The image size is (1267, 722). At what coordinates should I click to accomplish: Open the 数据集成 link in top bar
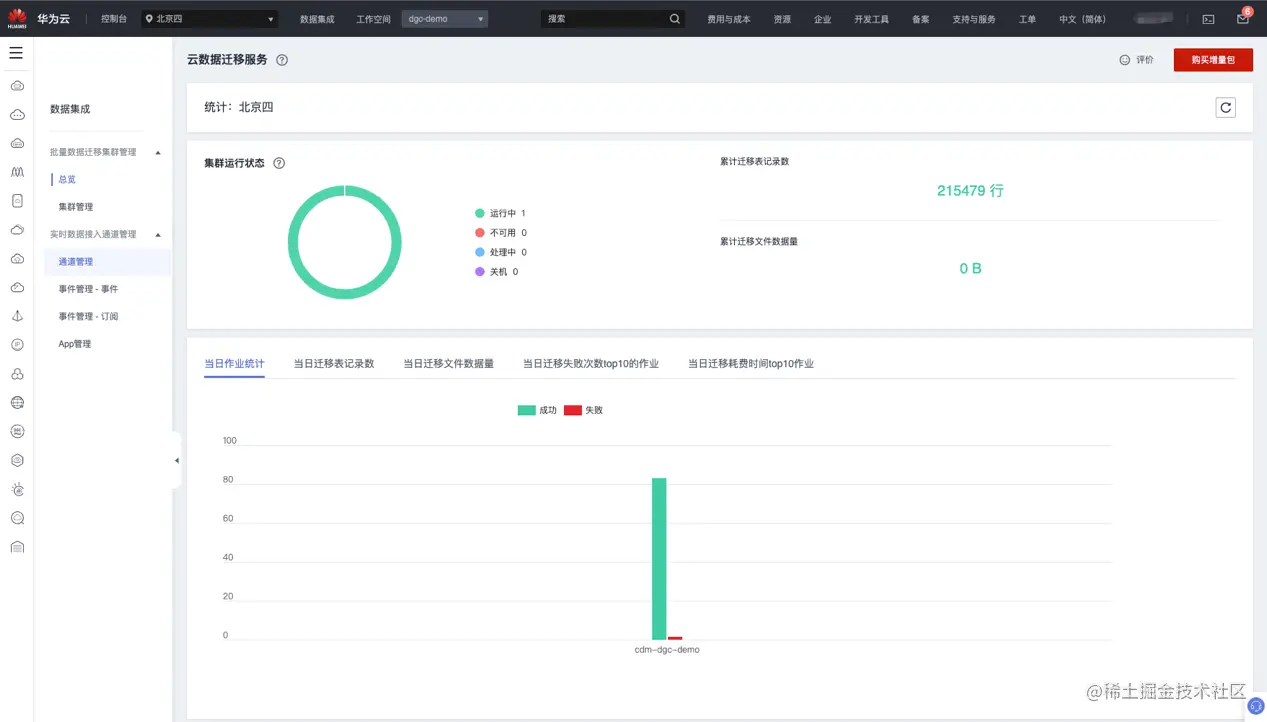point(317,19)
